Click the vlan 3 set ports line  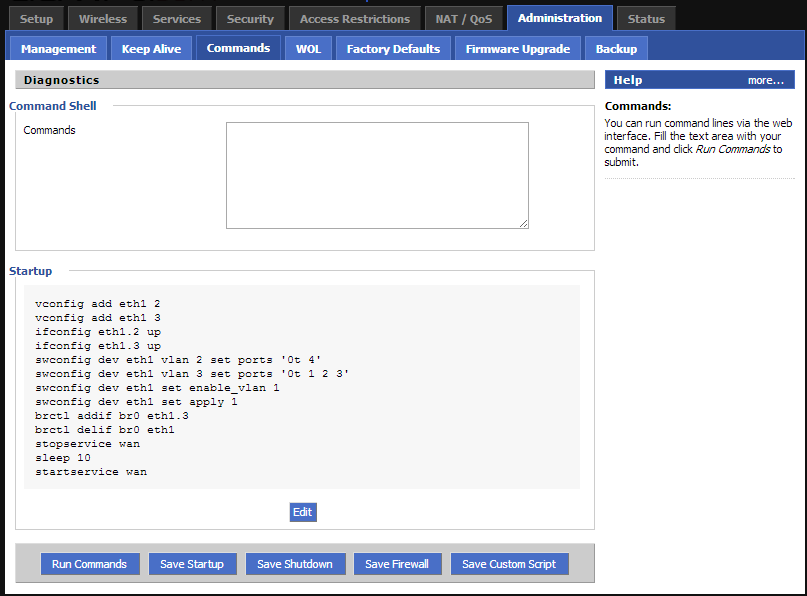pyautogui.click(x=192, y=374)
